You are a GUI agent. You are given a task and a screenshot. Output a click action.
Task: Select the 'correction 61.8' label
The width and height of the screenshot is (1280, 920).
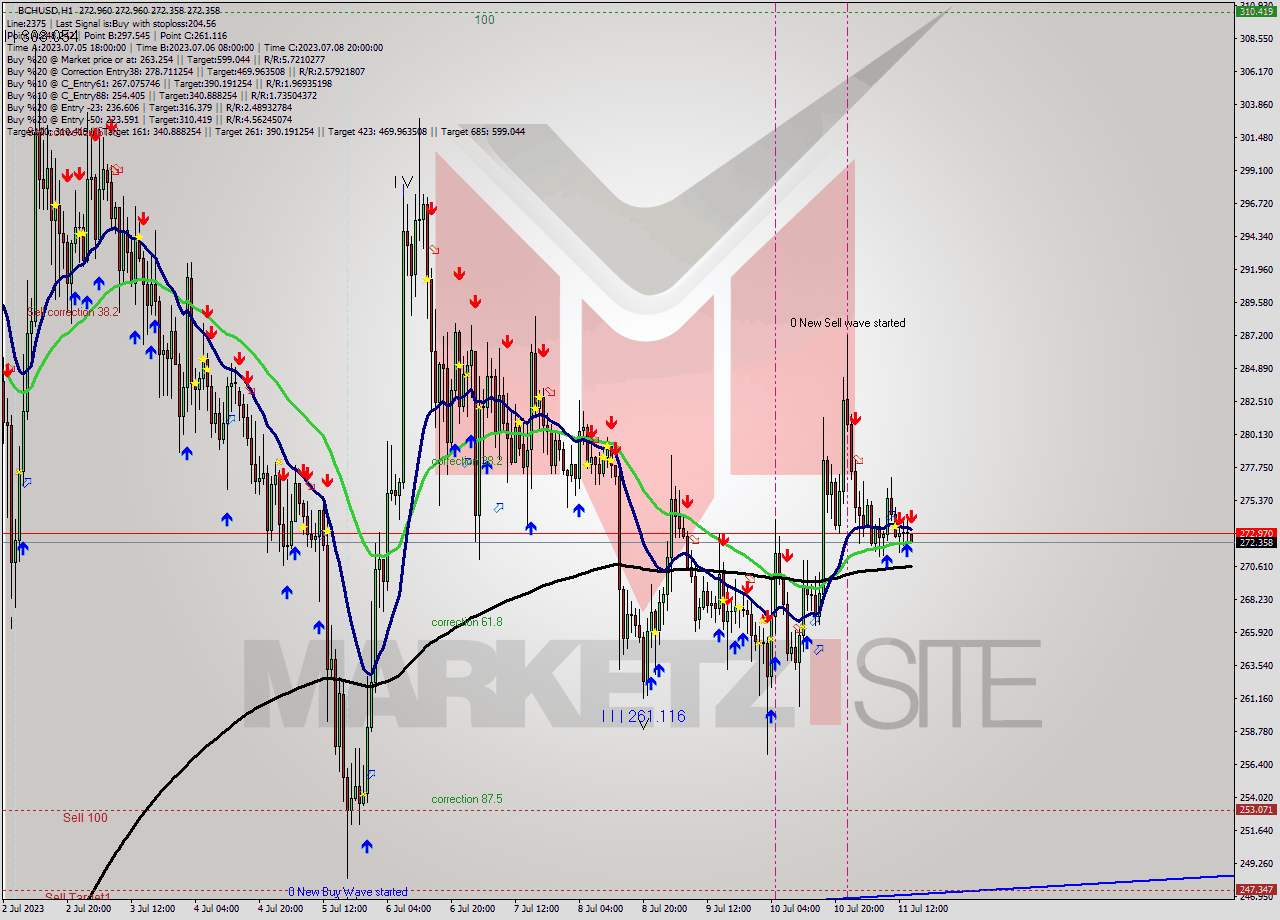coord(467,622)
